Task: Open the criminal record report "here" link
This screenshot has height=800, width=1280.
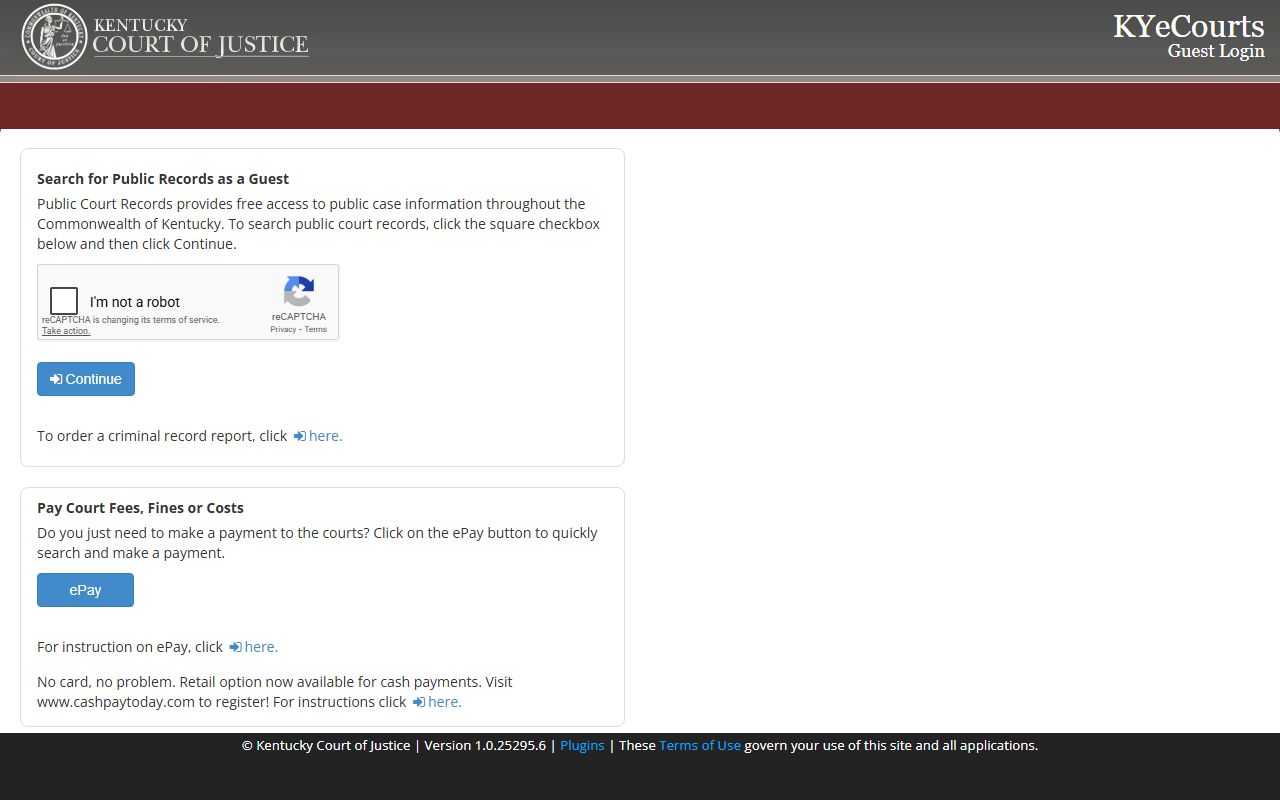Action: pos(325,436)
